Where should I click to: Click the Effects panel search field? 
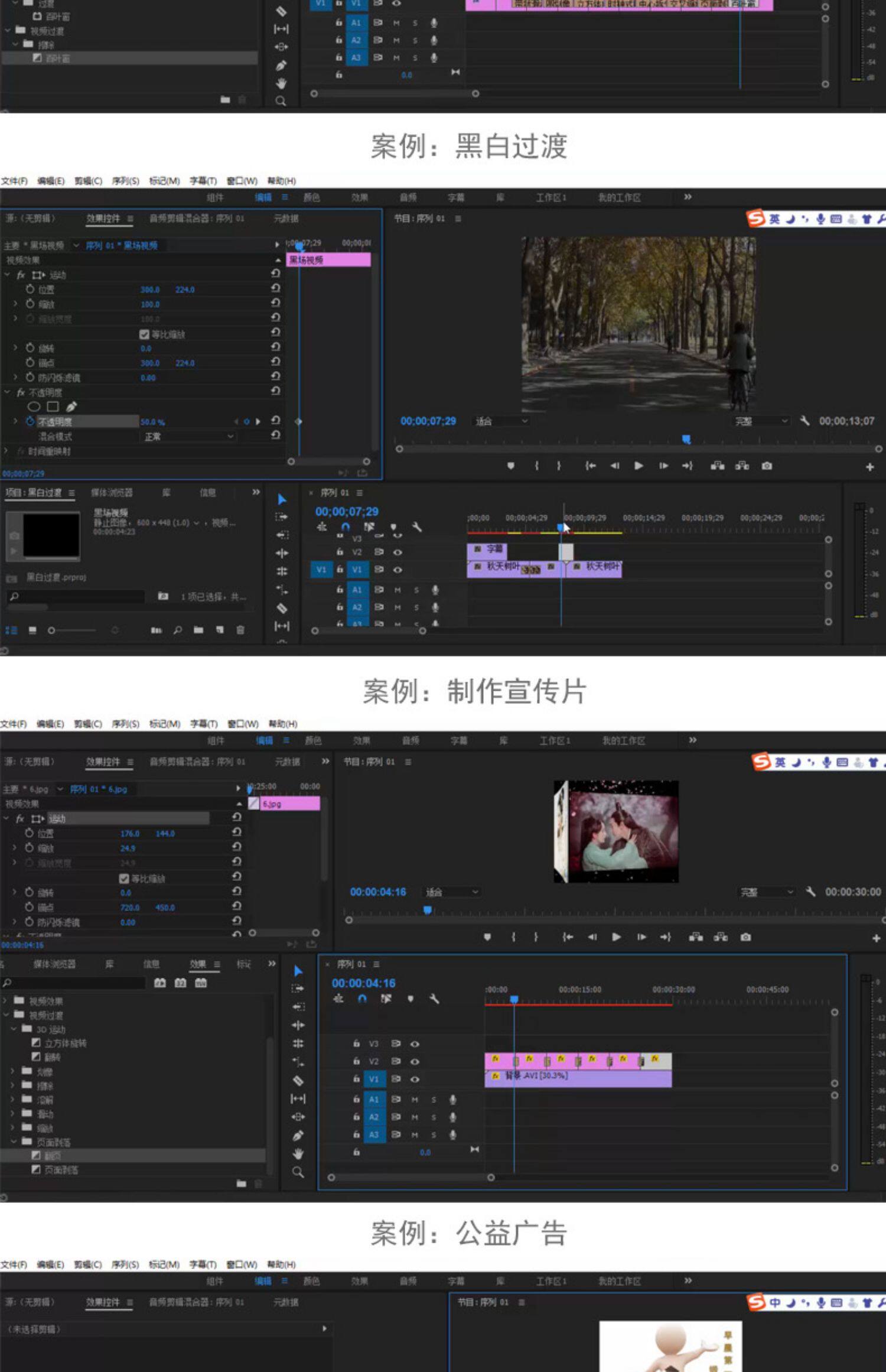click(74, 983)
